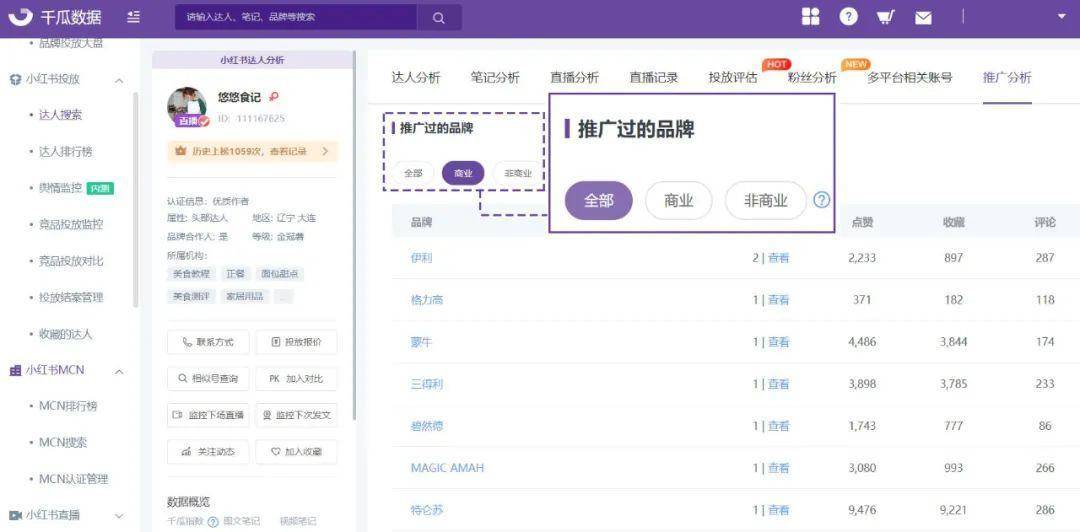This screenshot has width=1080, height=532.
Task: Click the profile panel vertical scrollbar
Action: [x=355, y=234]
